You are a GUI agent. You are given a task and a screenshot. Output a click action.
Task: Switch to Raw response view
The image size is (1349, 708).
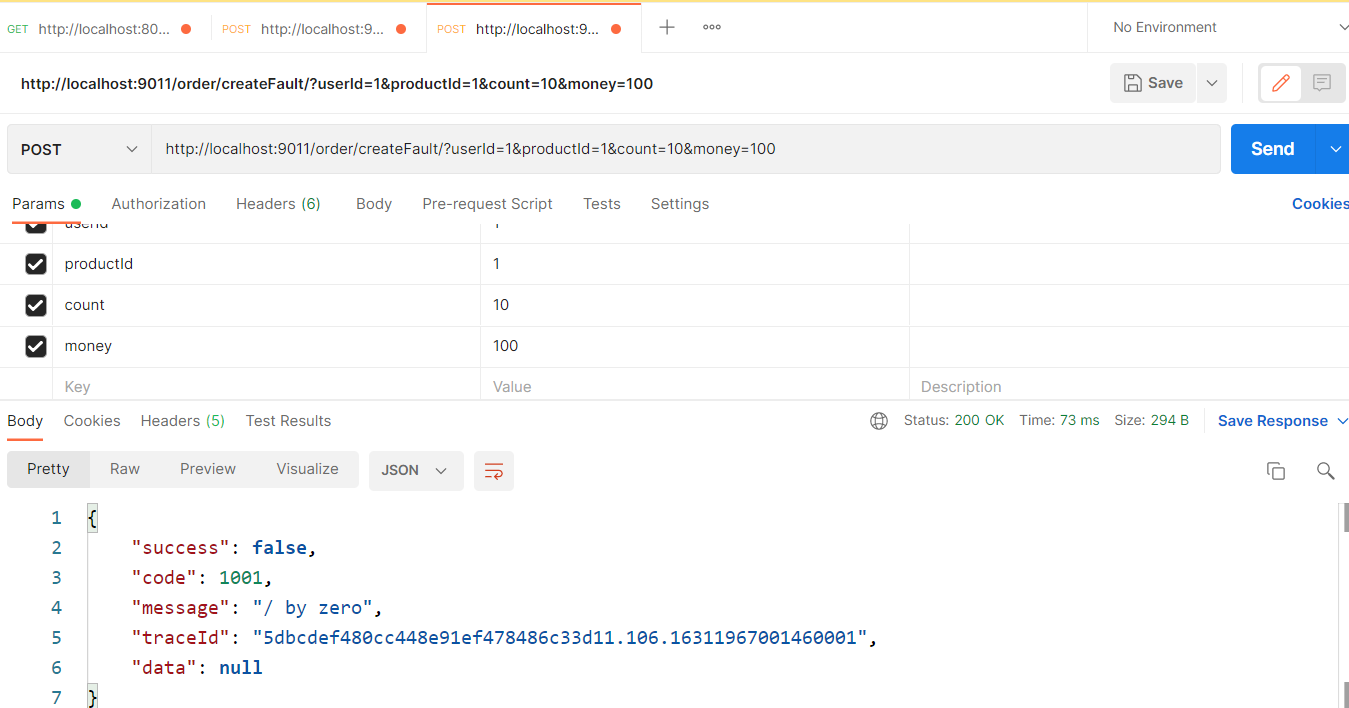(125, 469)
